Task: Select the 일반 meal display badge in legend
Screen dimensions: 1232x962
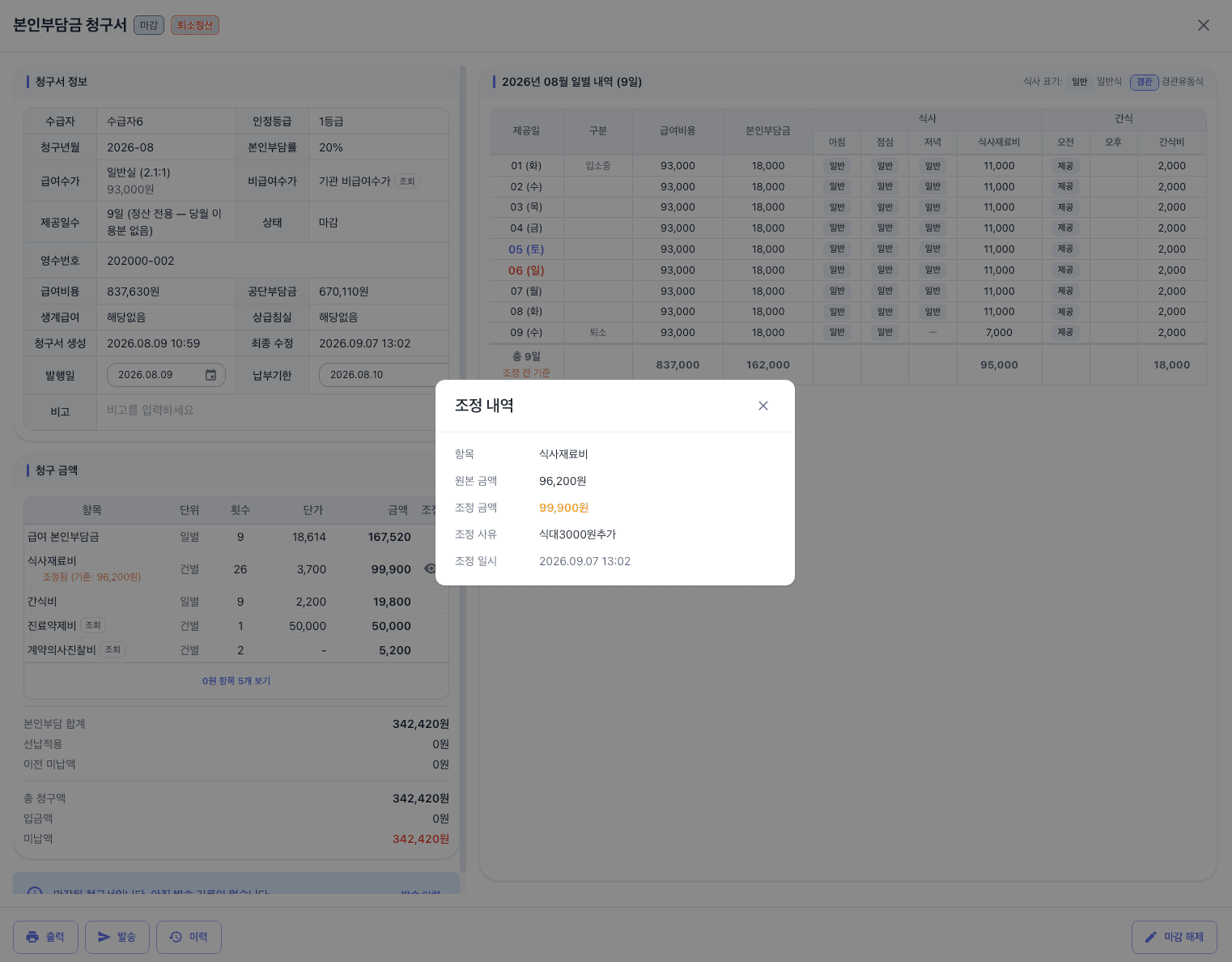Action: click(x=1080, y=82)
